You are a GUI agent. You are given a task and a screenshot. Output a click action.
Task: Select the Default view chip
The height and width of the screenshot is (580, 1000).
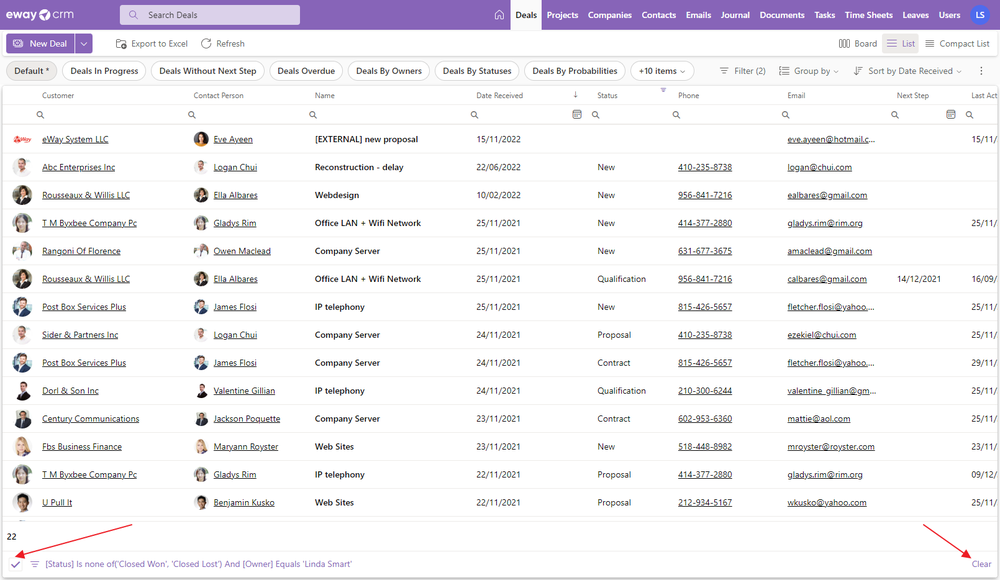[31, 71]
